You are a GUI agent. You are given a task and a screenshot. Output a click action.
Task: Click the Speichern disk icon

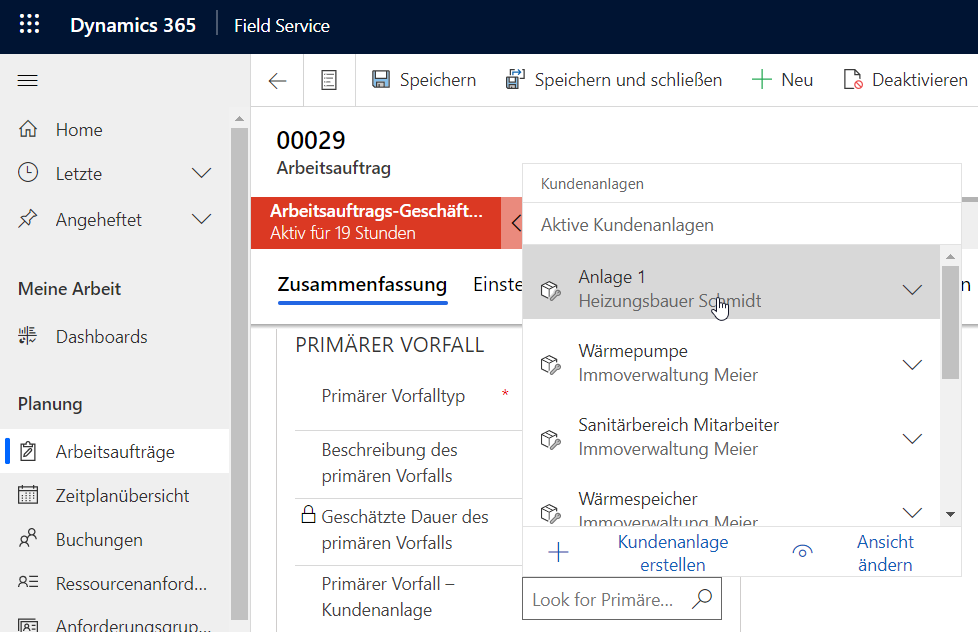click(x=381, y=80)
